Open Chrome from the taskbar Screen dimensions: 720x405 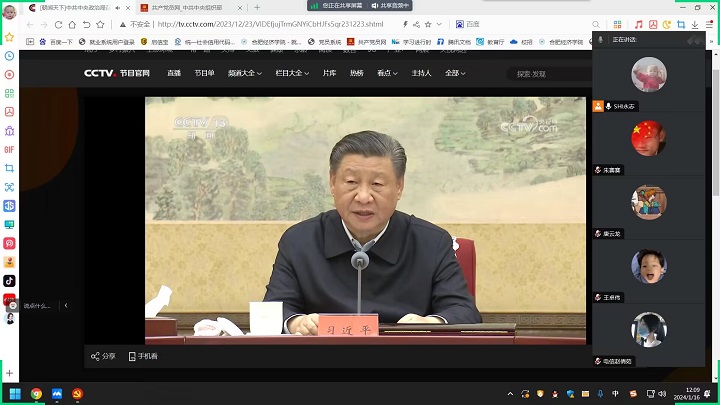click(x=36, y=394)
